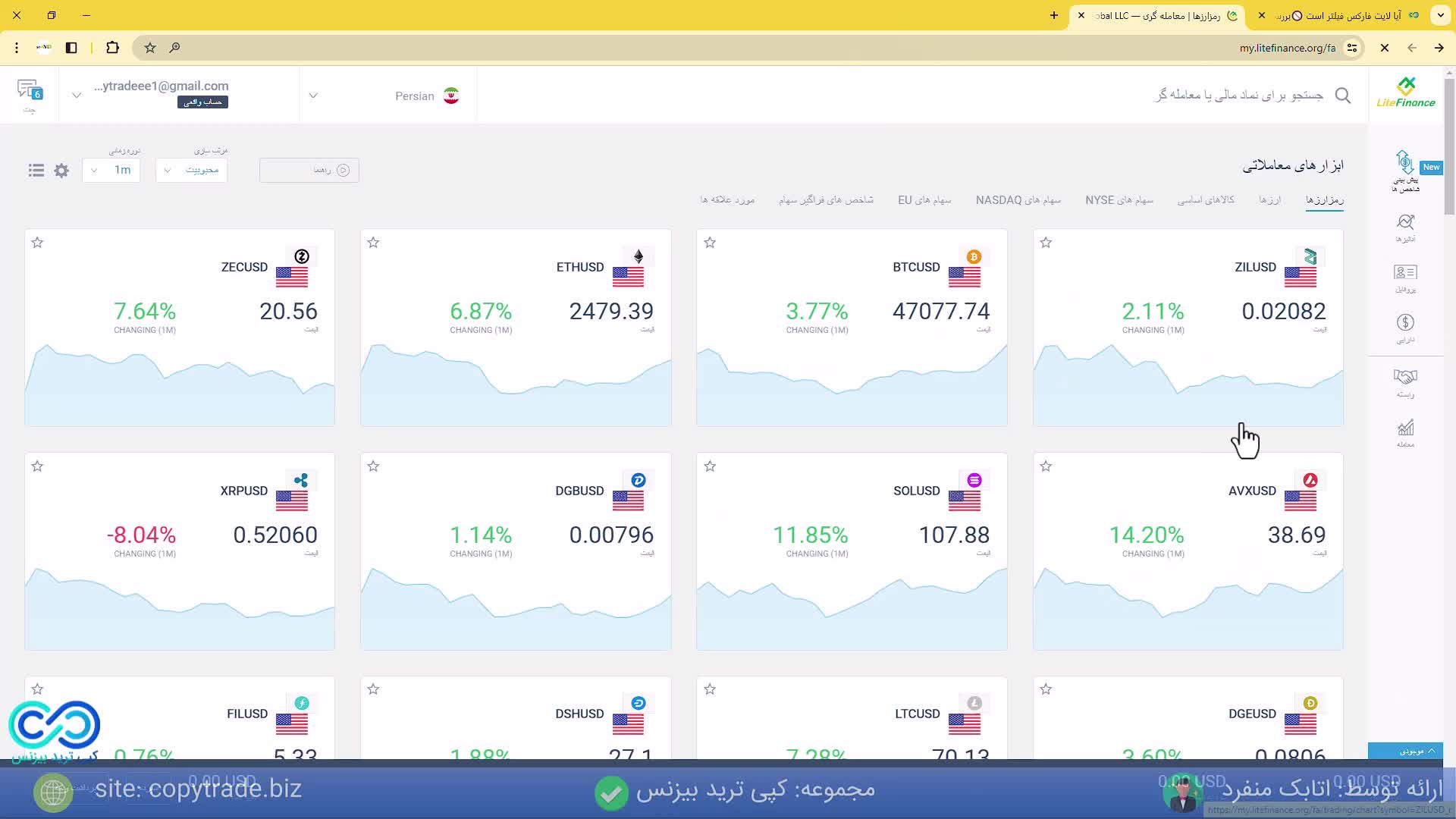This screenshot has width=1456, height=819.
Task: Open the affiliate (وابسته) handshake icon
Action: point(1405,377)
